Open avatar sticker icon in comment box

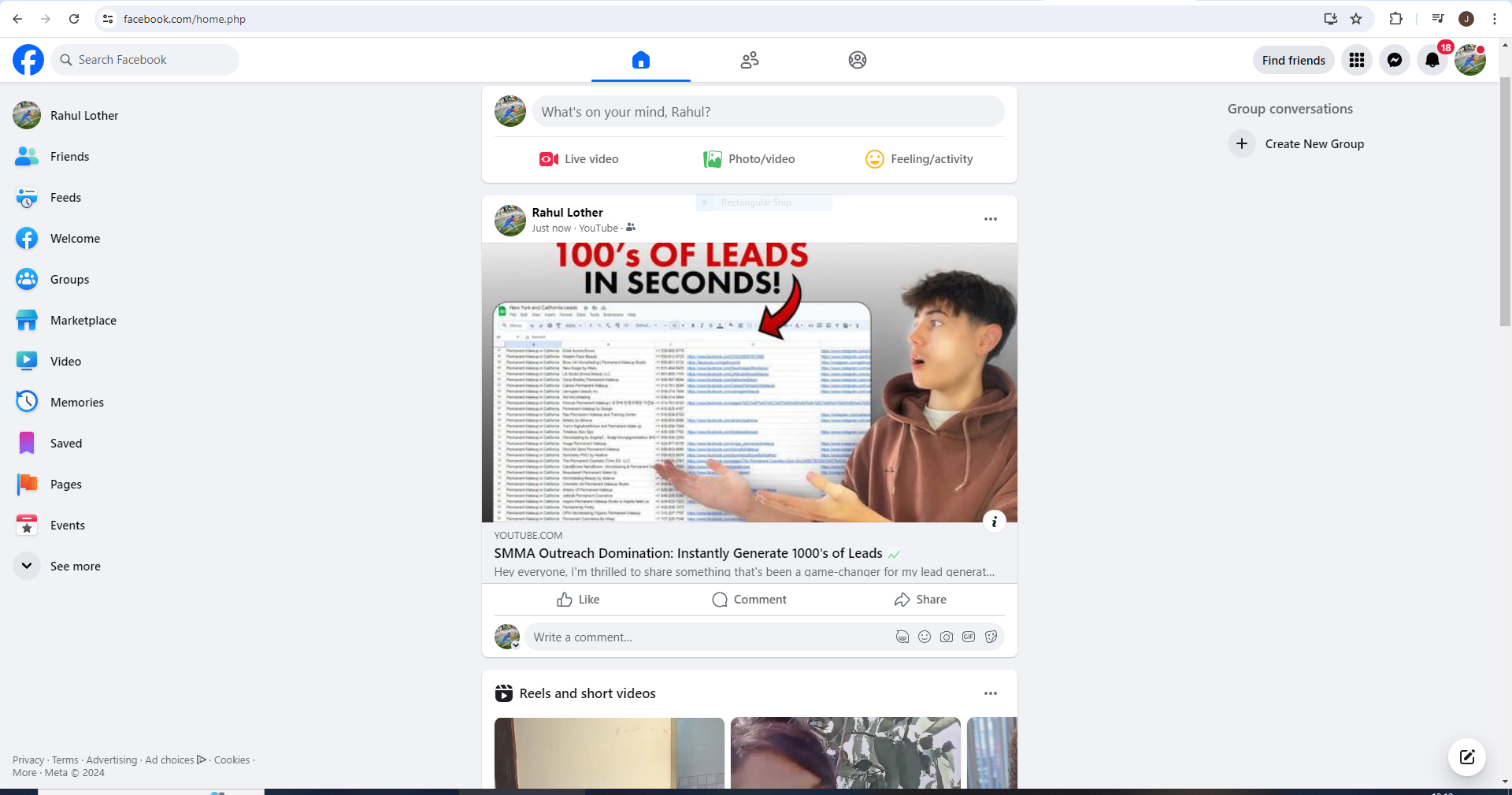902,637
